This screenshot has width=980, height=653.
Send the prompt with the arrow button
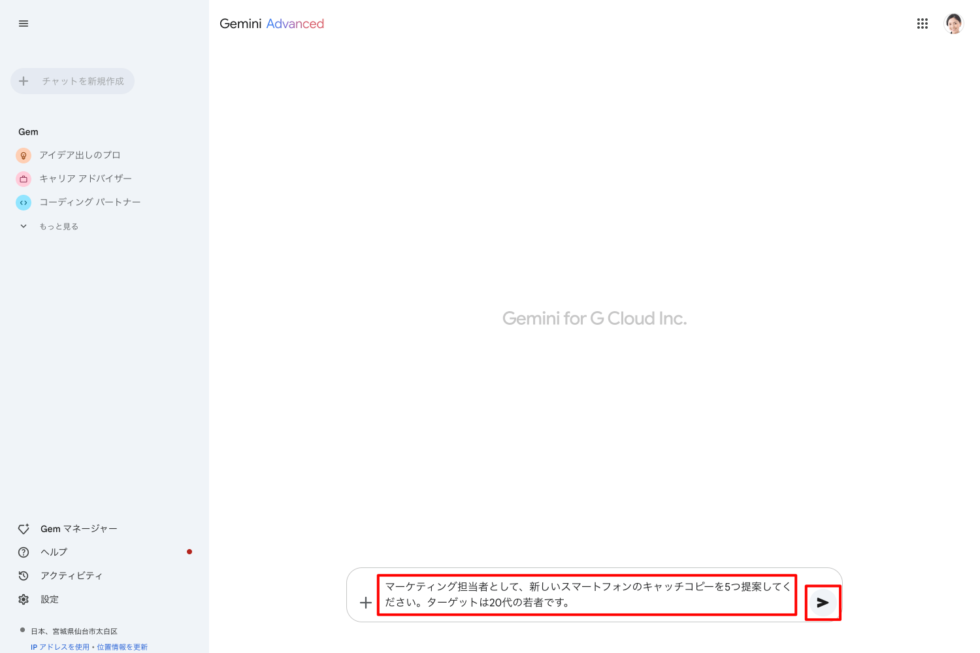pyautogui.click(x=822, y=602)
